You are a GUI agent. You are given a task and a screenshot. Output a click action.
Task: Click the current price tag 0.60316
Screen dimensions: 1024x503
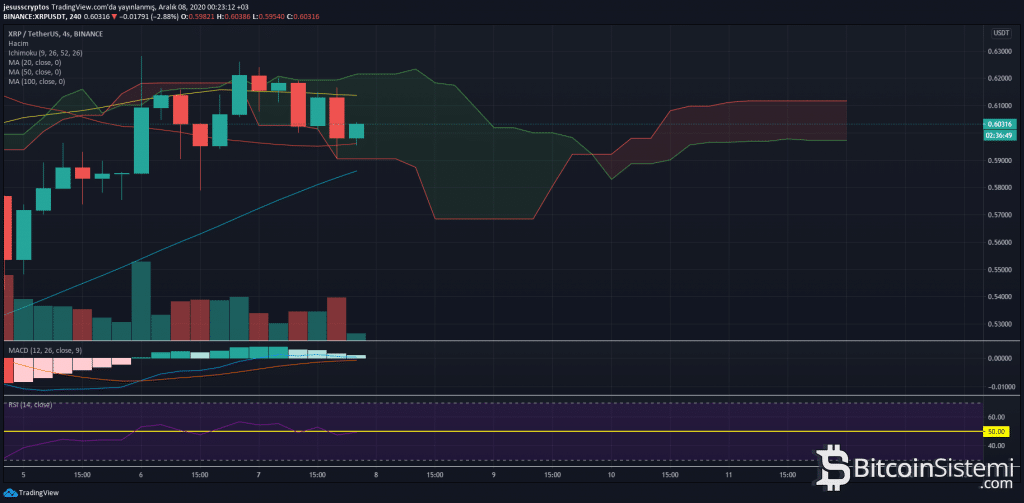pyautogui.click(x=998, y=125)
